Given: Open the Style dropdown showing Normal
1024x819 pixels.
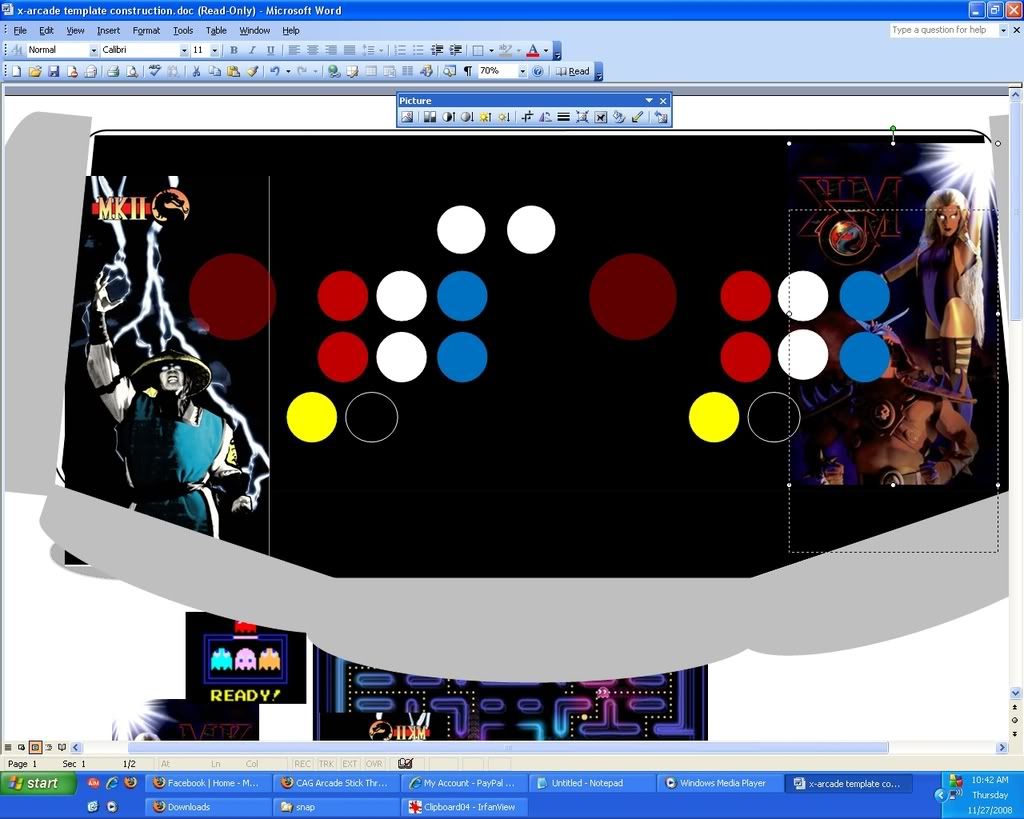Looking at the screenshot, I should (x=94, y=50).
